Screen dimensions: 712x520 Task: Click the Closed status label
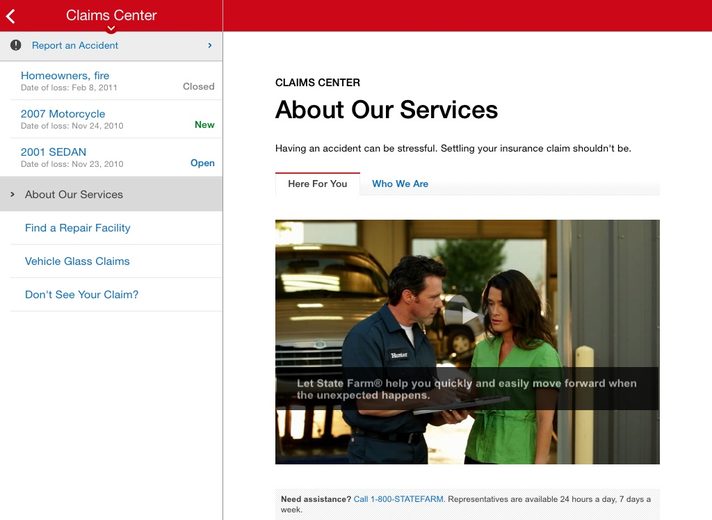(198, 86)
